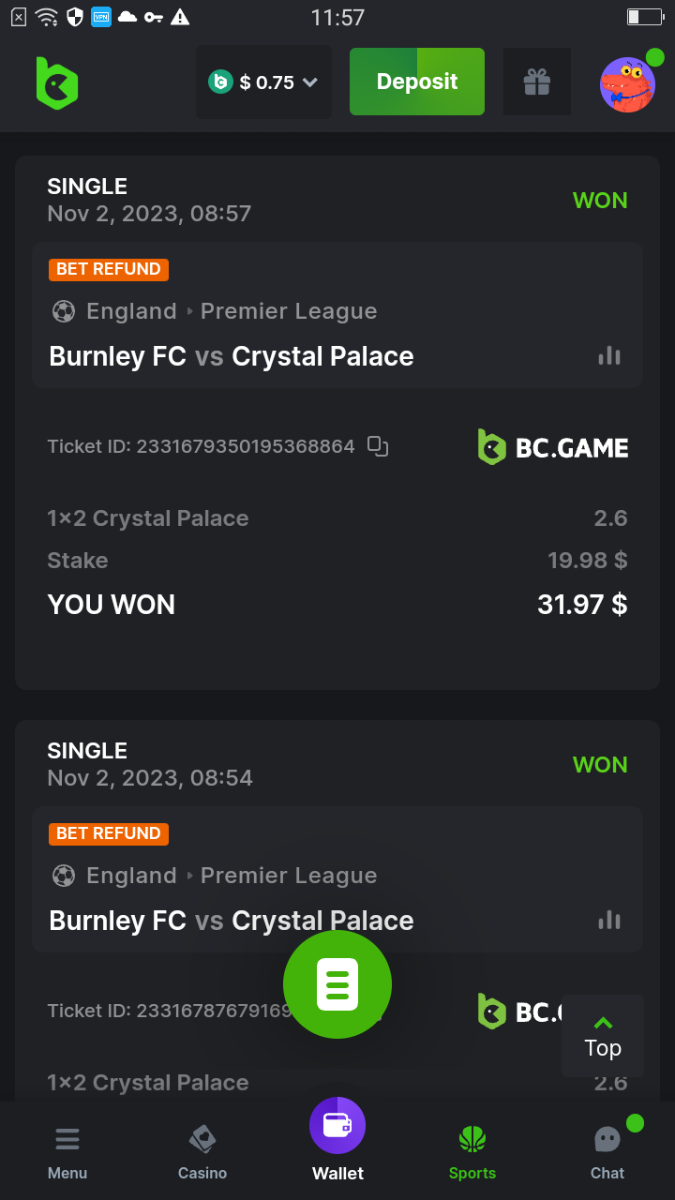Image resolution: width=675 pixels, height=1200 pixels.
Task: Open the crocodile profile avatar
Action: point(627,84)
